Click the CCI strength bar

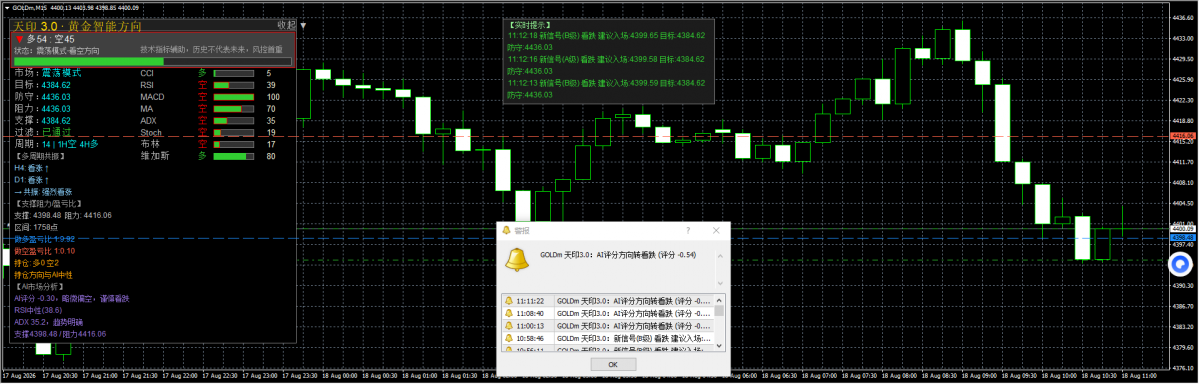233,73
